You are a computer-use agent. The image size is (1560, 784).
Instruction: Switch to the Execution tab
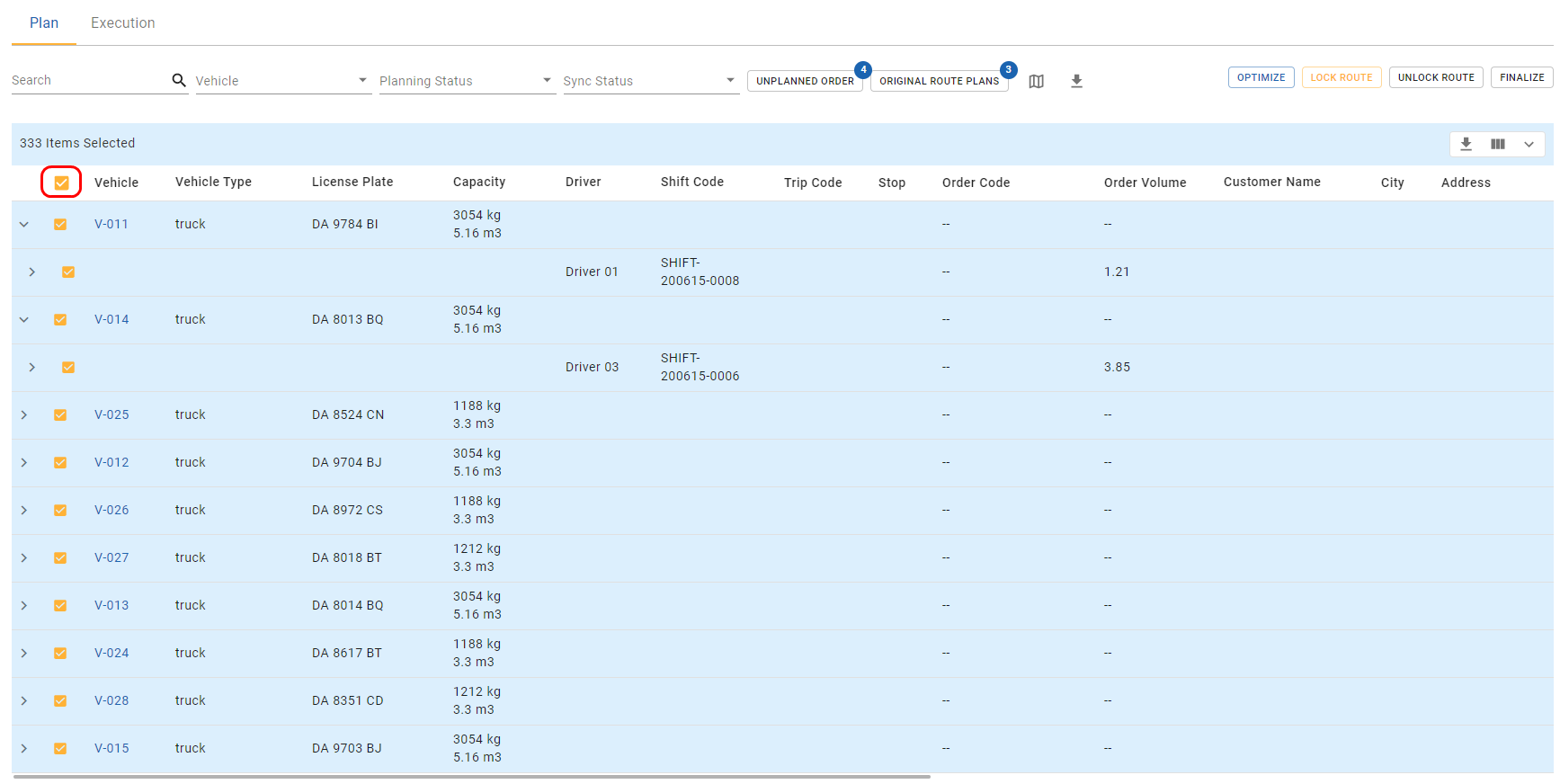click(x=123, y=22)
